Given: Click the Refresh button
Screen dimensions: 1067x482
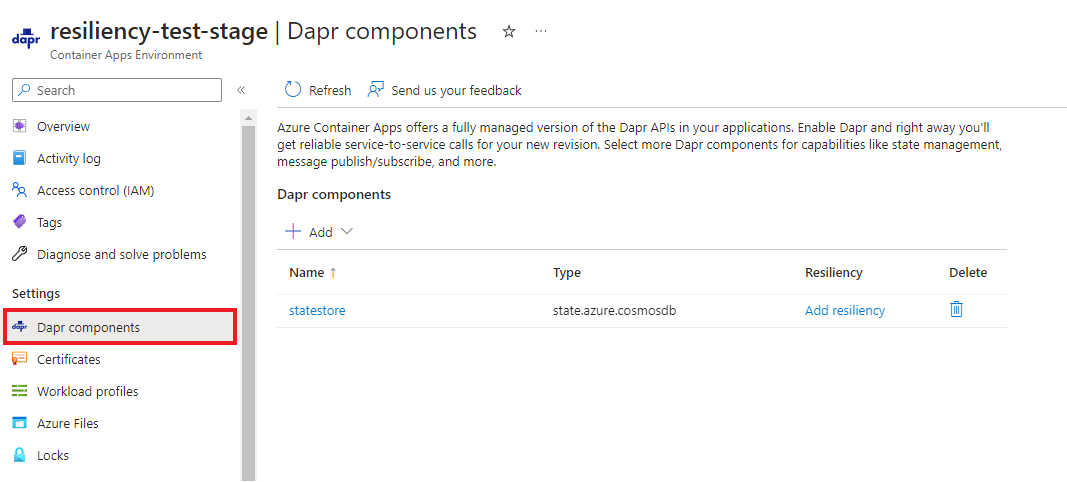Looking at the screenshot, I should click(318, 90).
